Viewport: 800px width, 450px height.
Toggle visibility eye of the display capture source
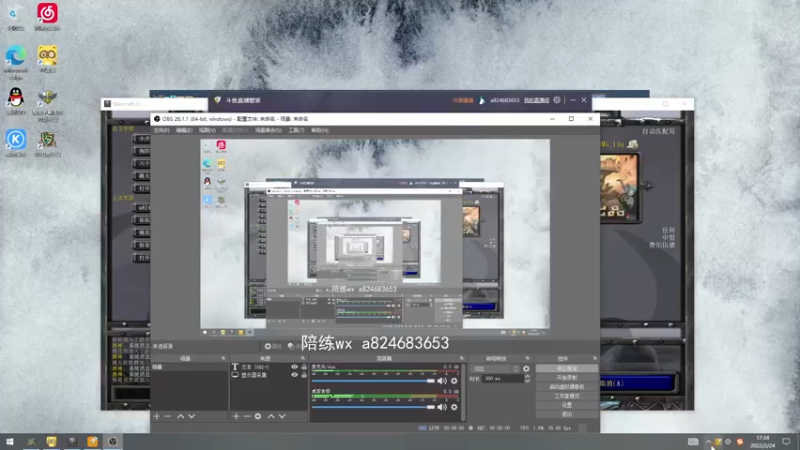[x=294, y=375]
